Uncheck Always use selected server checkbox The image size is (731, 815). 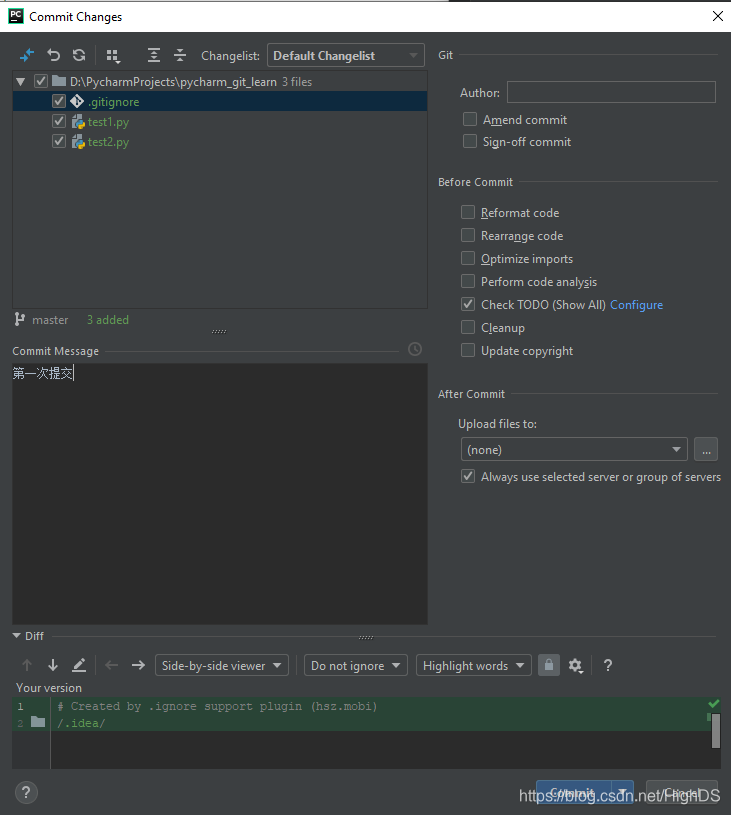pos(468,476)
